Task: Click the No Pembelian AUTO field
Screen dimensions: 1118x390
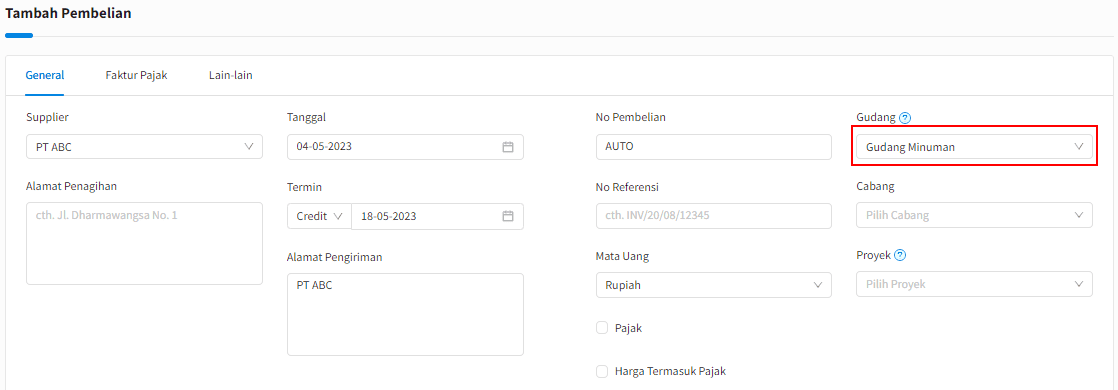Action: [x=714, y=147]
